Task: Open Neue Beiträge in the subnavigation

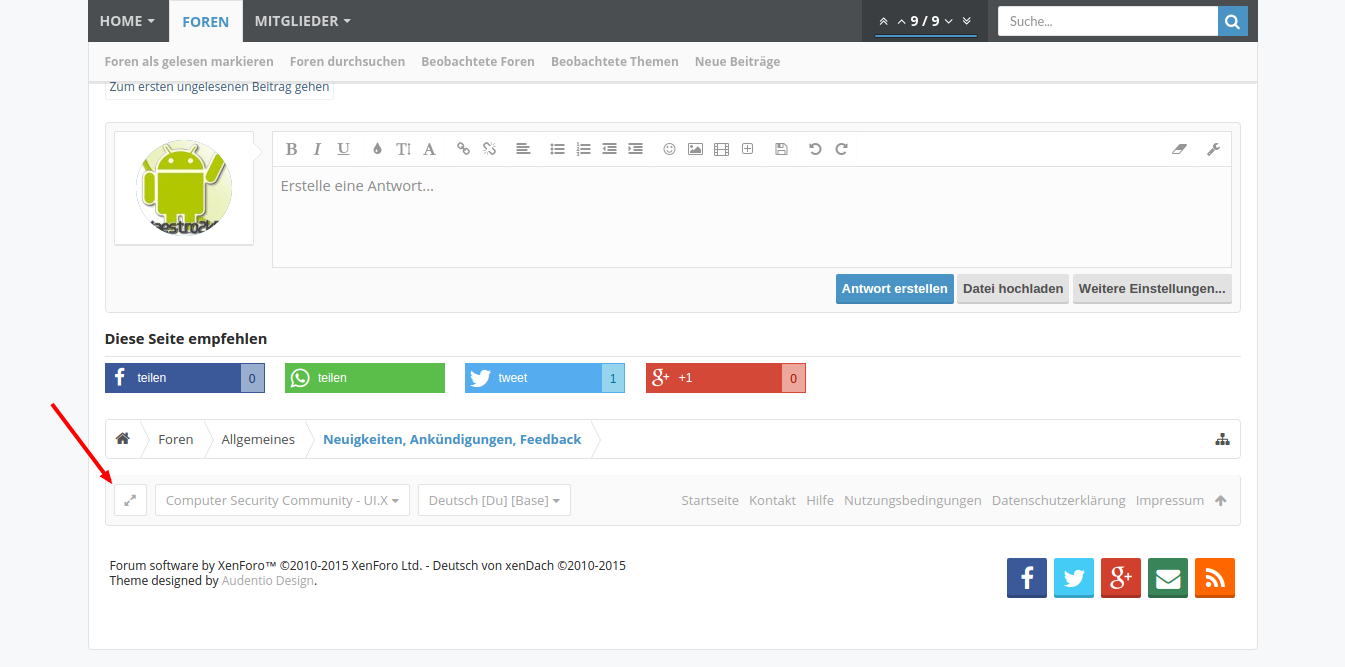Action: pos(737,61)
